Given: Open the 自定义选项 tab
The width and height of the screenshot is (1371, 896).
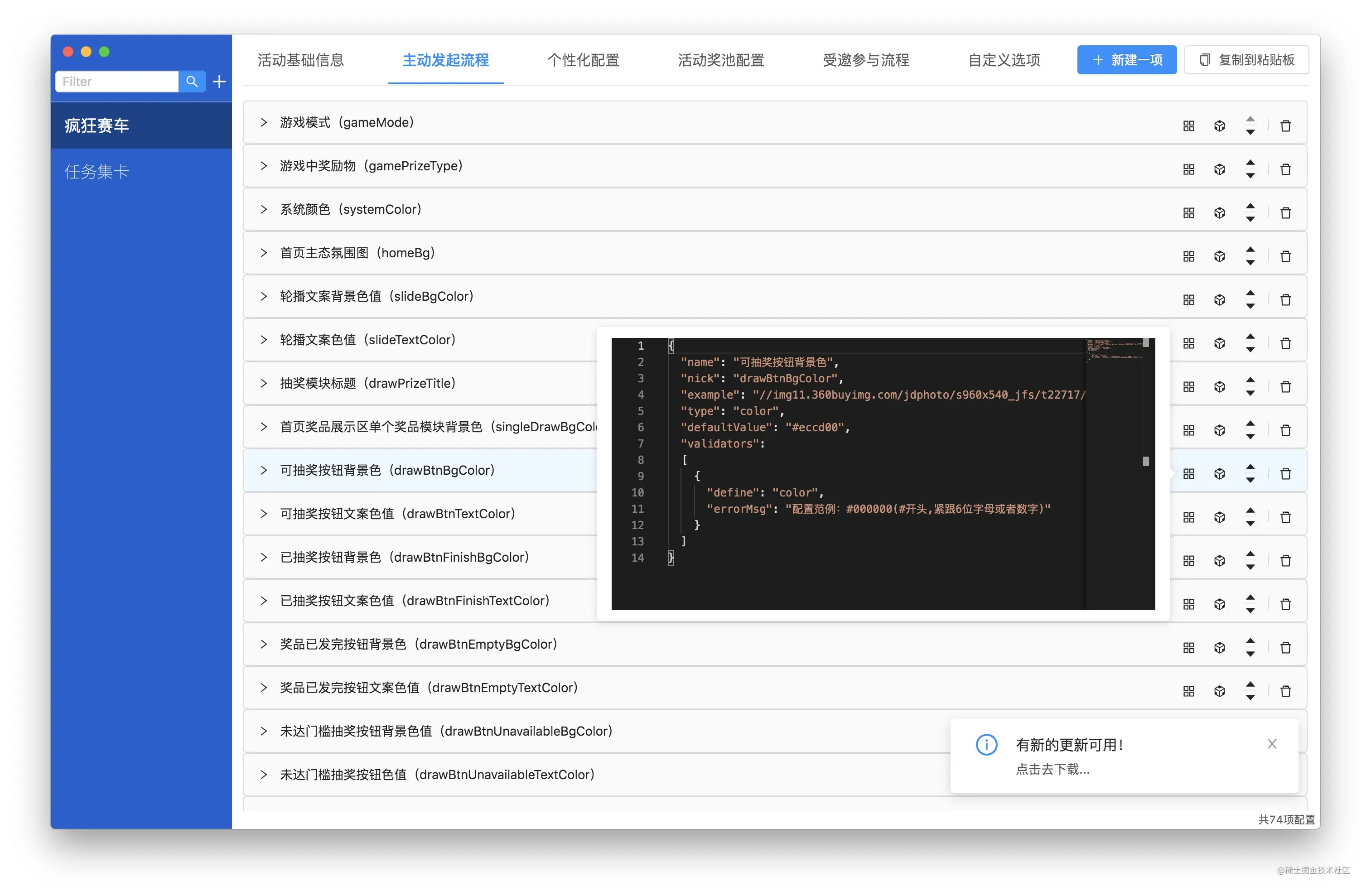Looking at the screenshot, I should (x=1004, y=60).
